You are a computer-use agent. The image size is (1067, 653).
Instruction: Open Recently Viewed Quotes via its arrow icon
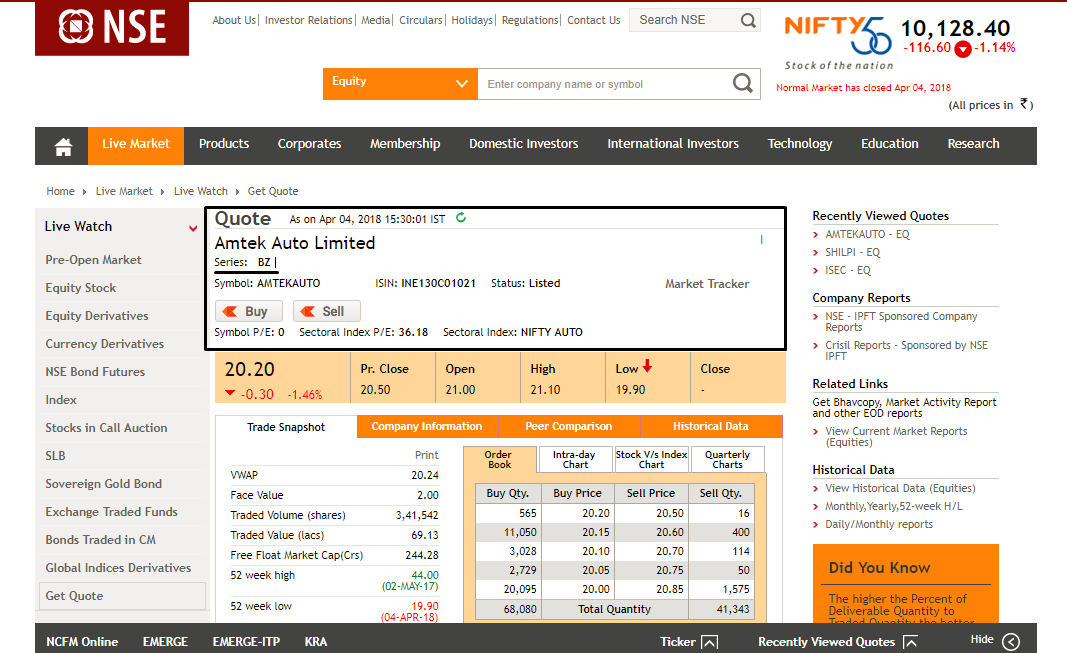[909, 641]
